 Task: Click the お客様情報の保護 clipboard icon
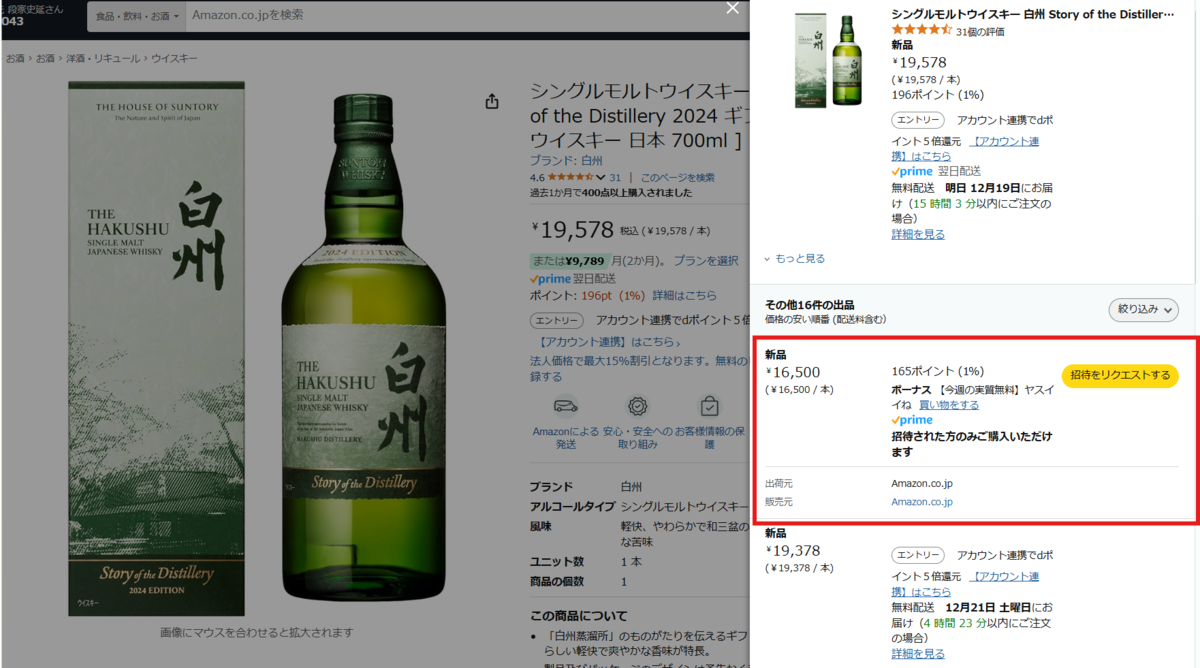tap(709, 407)
